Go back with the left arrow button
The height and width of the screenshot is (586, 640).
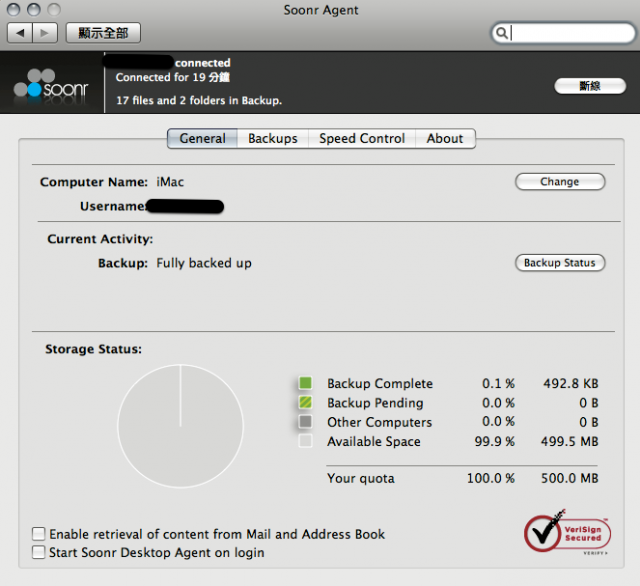[x=20, y=33]
